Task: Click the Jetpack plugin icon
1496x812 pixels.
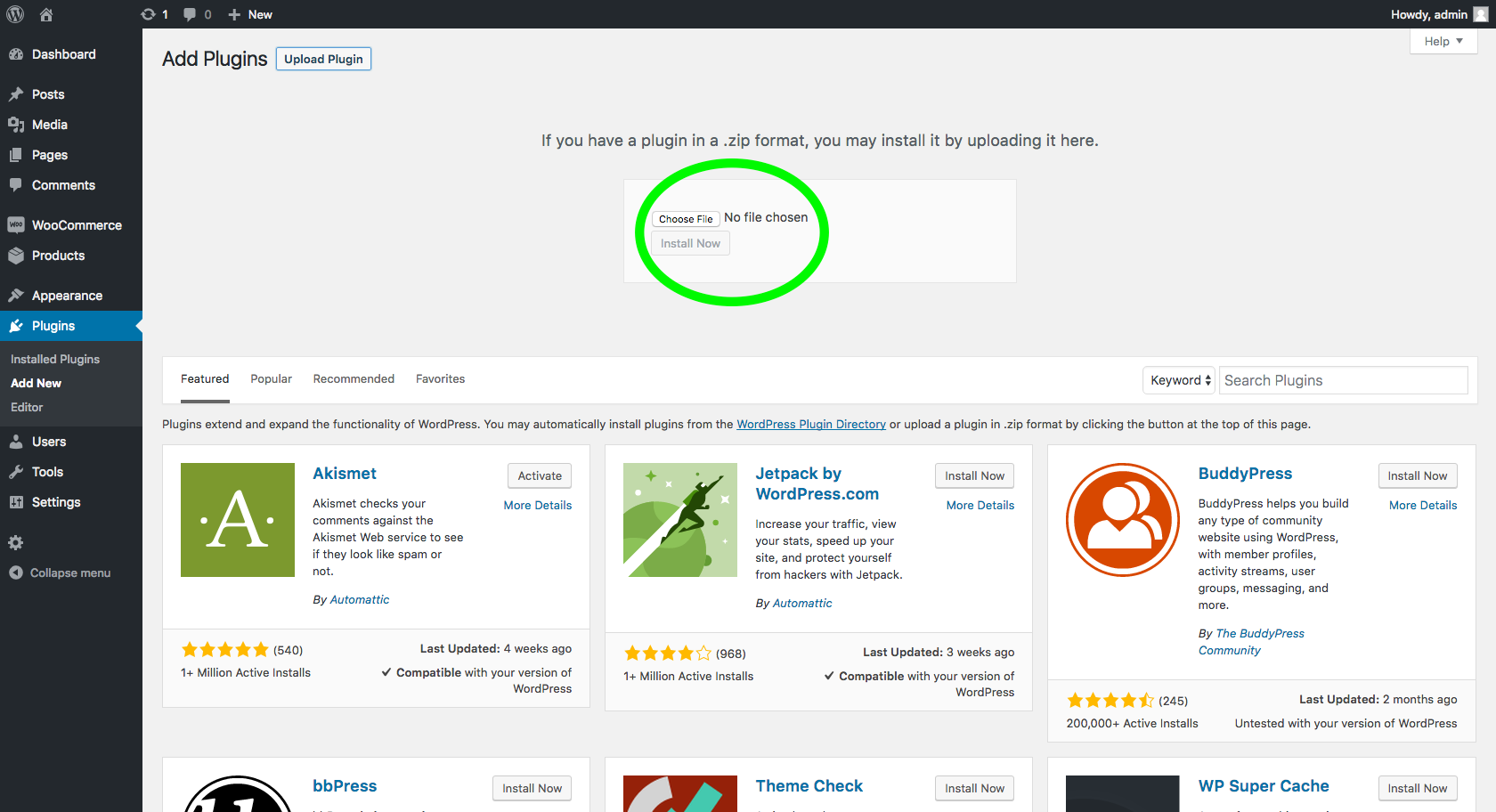Action: 680,520
